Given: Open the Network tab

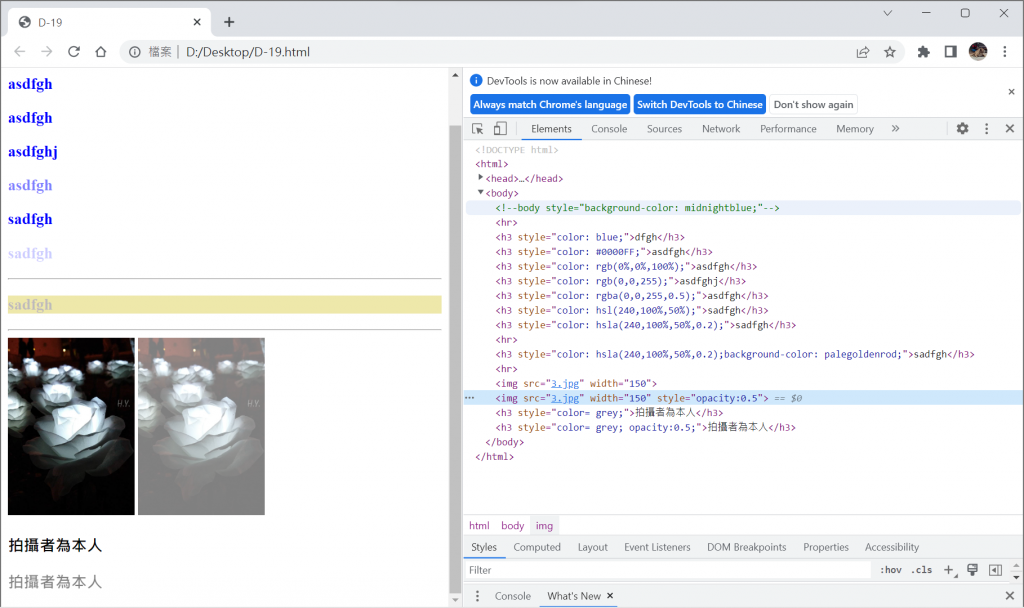Looking at the screenshot, I should coord(721,129).
